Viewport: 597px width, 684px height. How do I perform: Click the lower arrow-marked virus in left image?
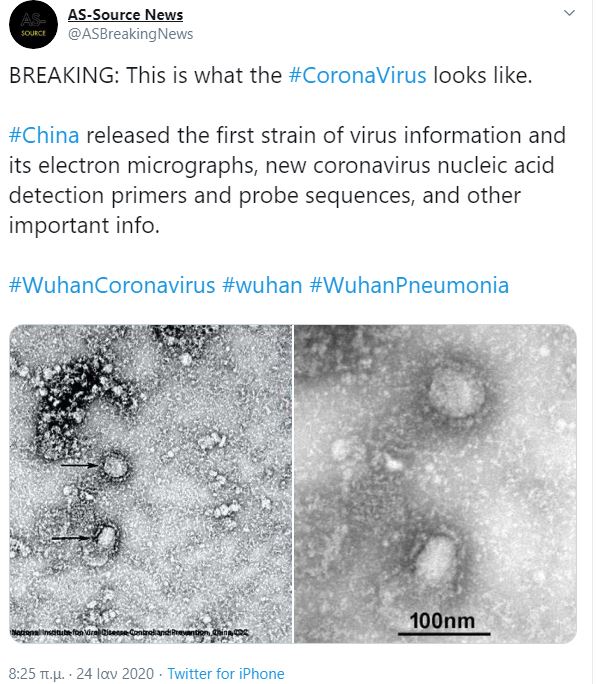point(106,537)
